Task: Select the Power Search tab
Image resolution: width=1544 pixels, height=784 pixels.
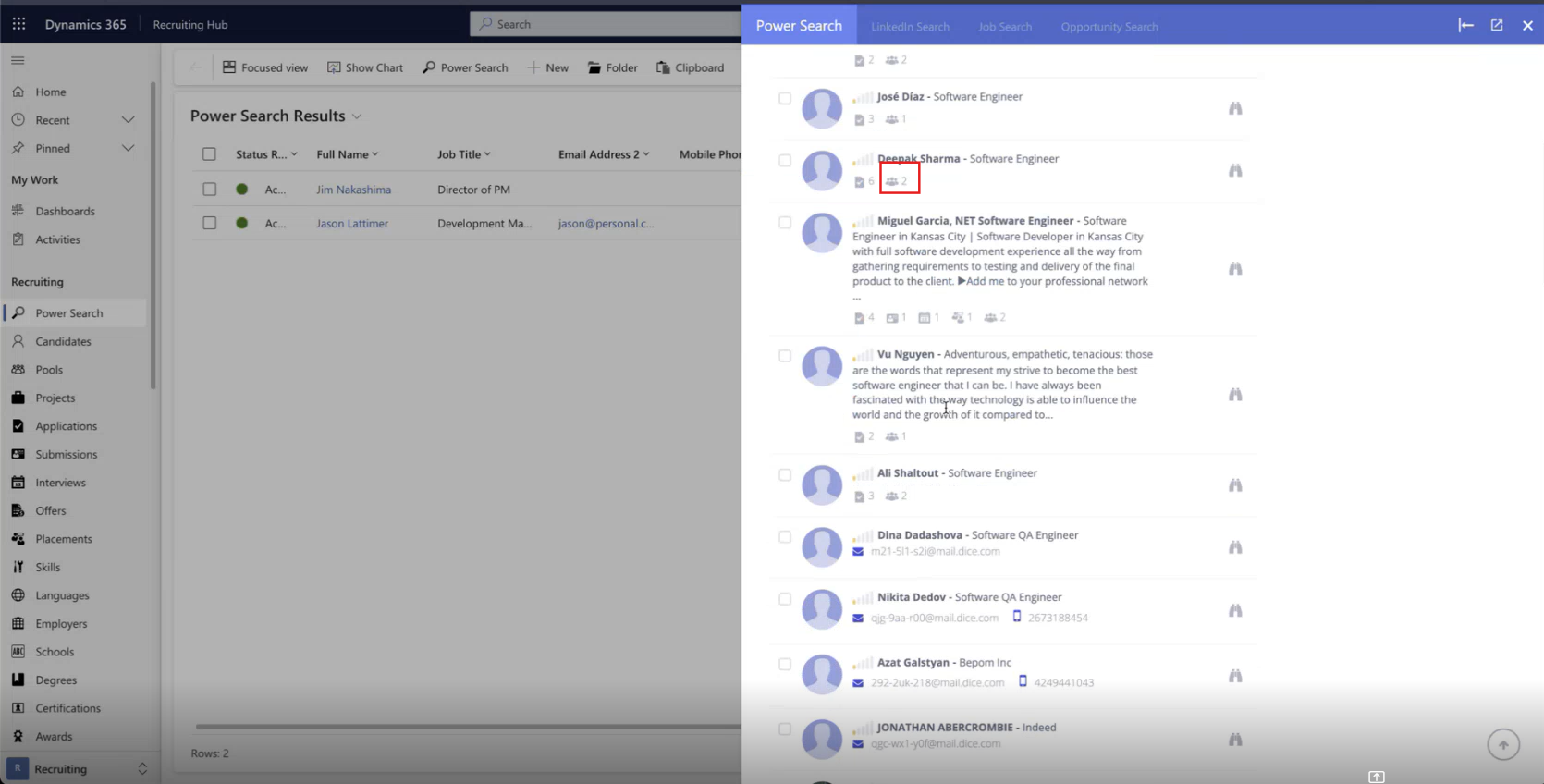Action: [x=799, y=25]
